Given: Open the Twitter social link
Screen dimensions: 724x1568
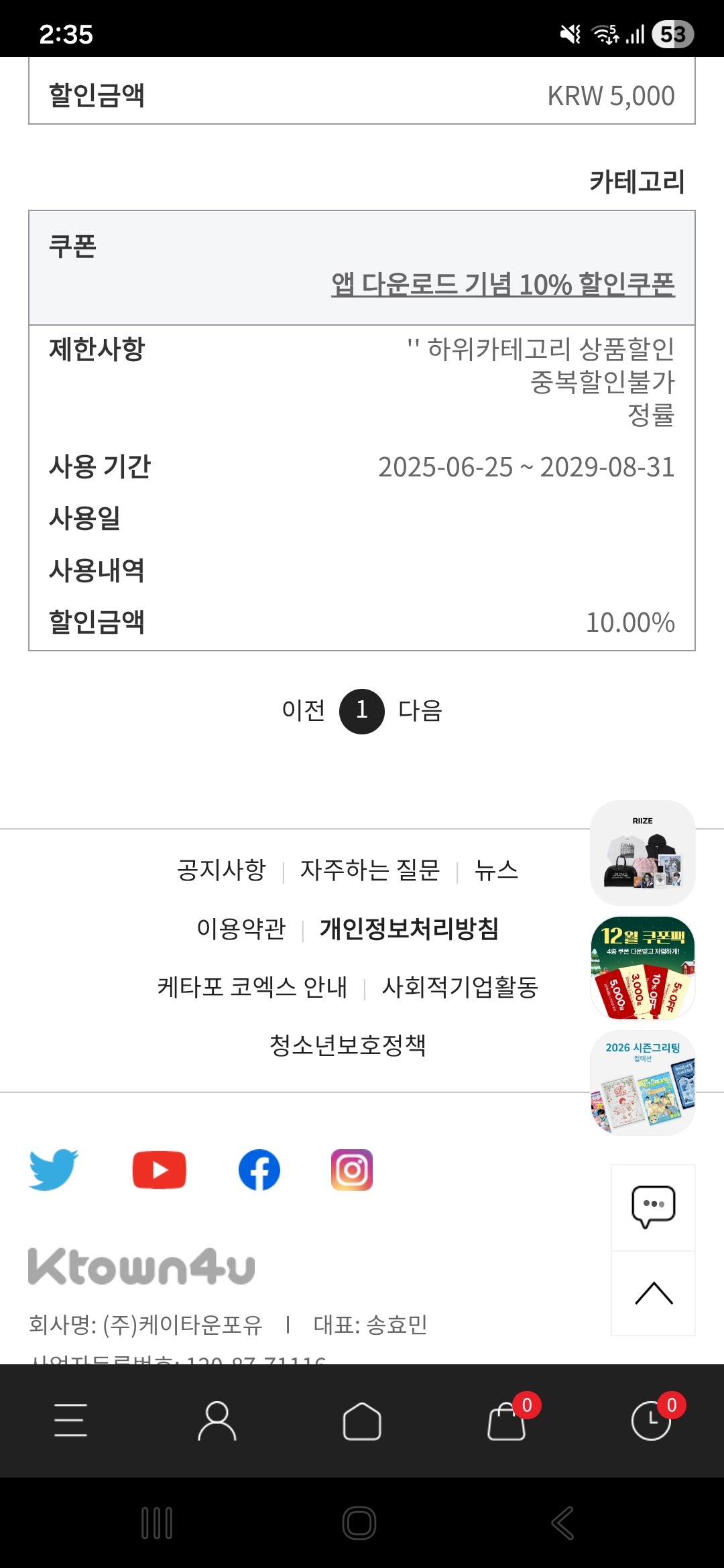Looking at the screenshot, I should (x=54, y=1169).
